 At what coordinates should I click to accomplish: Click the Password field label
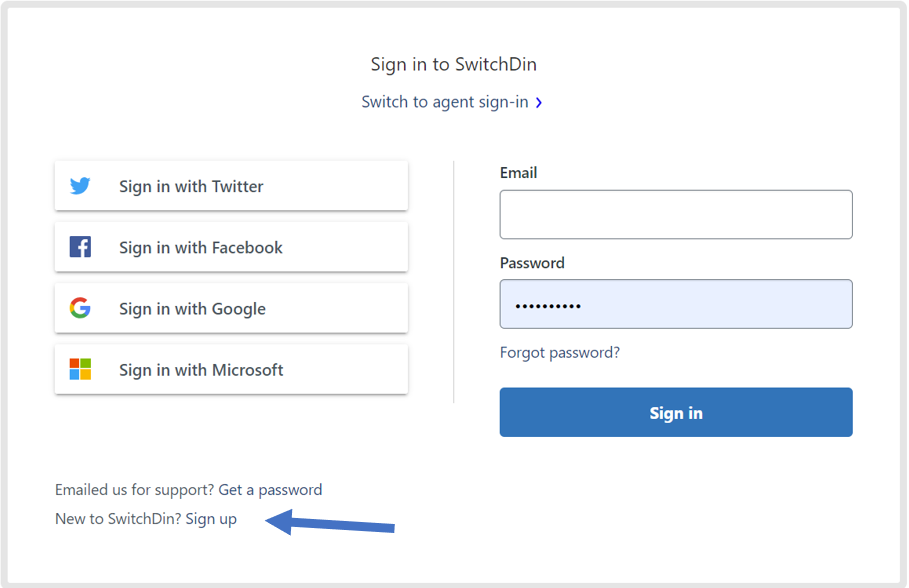pos(532,263)
